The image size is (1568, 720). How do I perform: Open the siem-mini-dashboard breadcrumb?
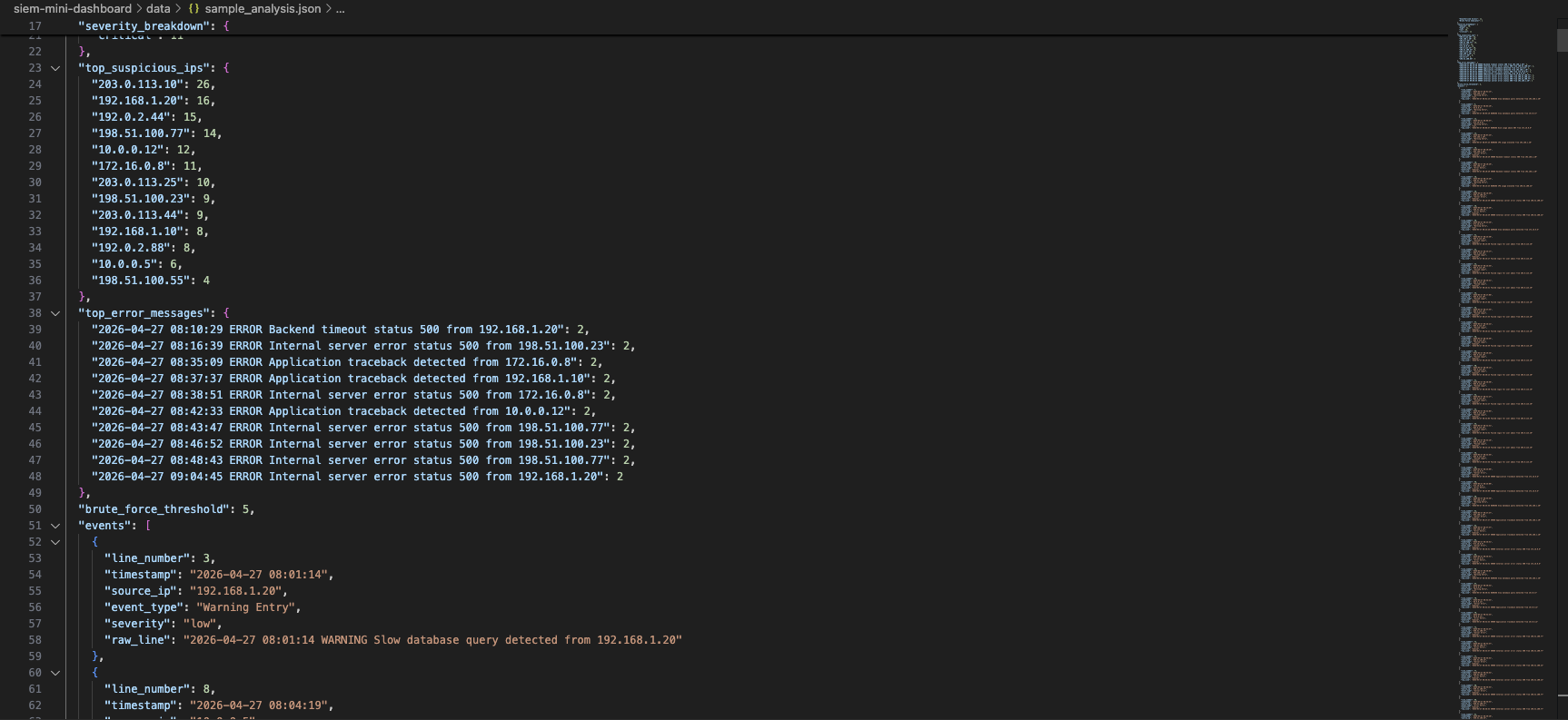pos(73,8)
